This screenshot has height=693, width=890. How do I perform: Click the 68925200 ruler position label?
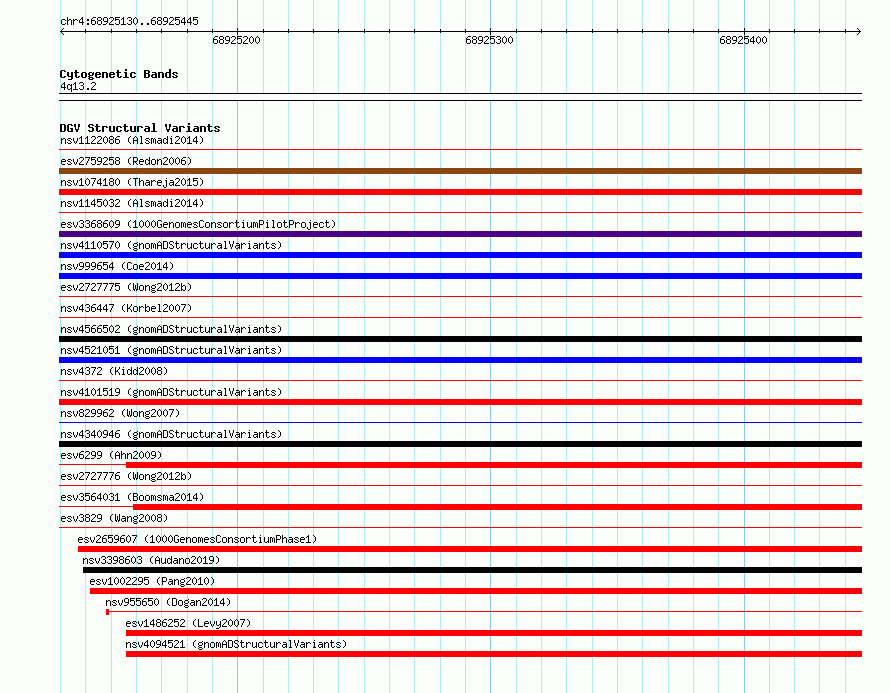(x=236, y=40)
